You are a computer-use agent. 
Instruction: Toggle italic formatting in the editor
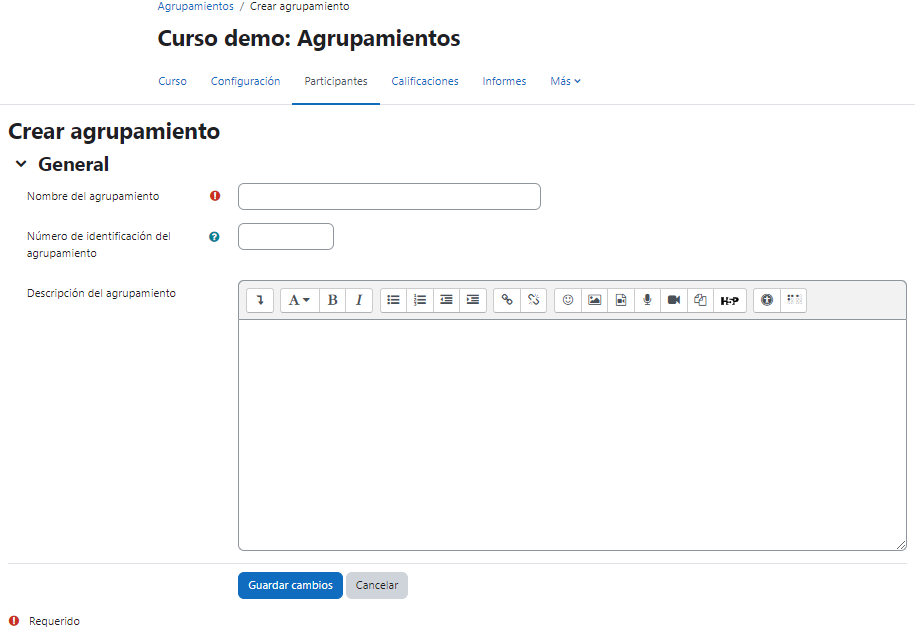tap(359, 300)
